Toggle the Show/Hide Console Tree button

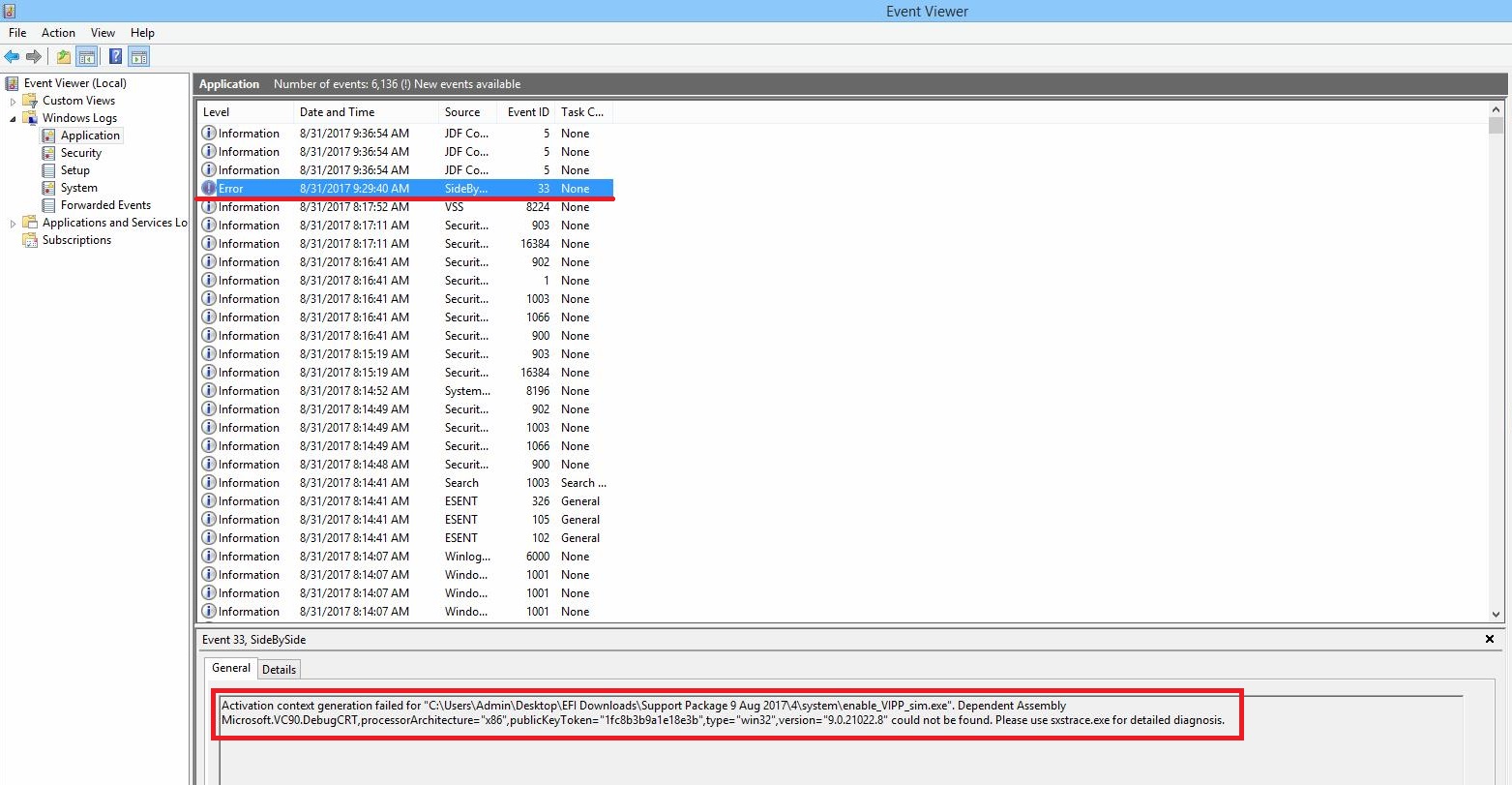click(87, 57)
